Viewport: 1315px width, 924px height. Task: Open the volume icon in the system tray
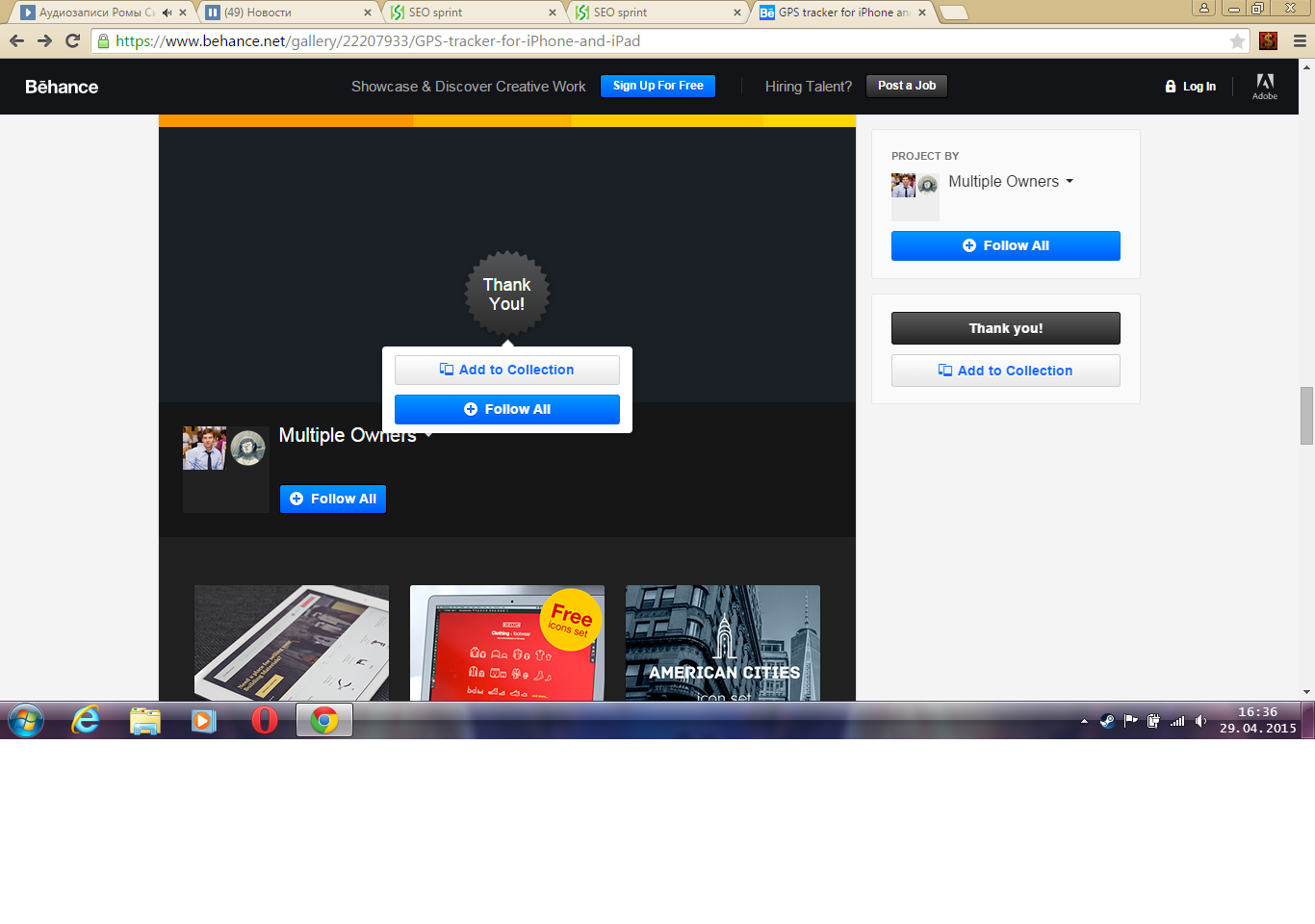(1200, 721)
